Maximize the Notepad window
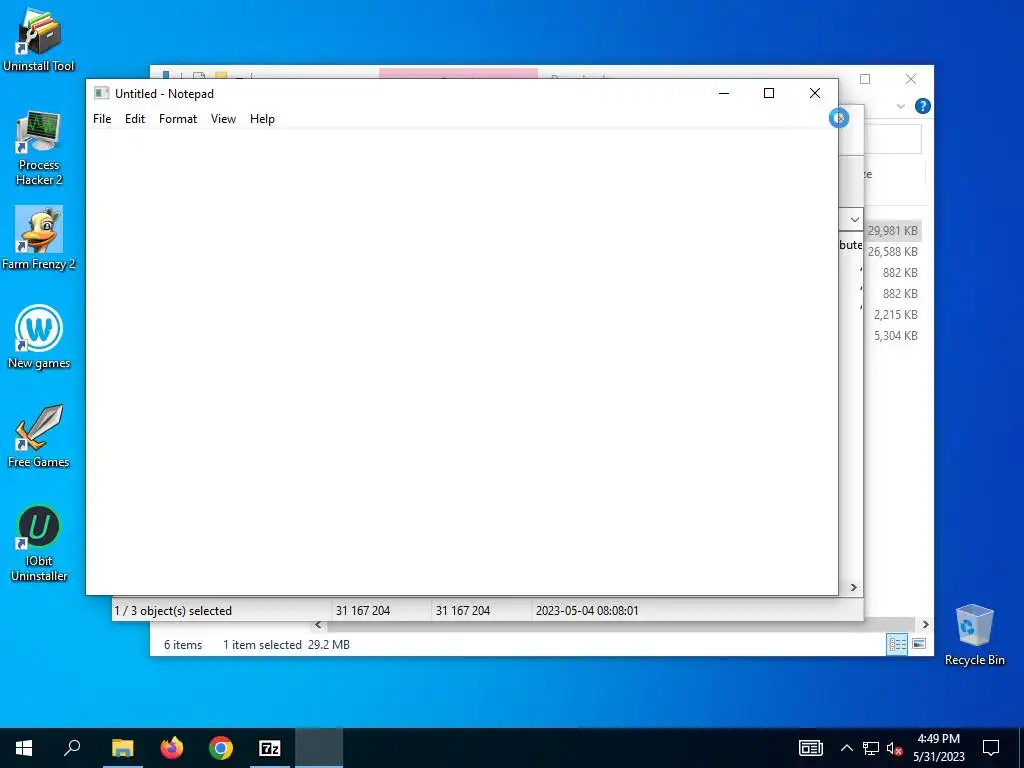The height and width of the screenshot is (768, 1024). [769, 93]
